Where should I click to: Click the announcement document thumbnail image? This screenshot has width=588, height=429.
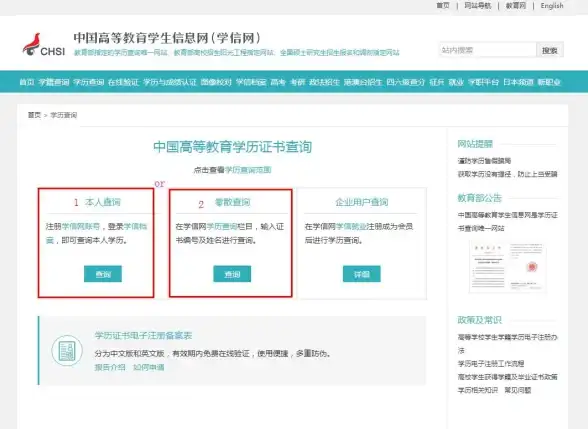(x=507, y=267)
